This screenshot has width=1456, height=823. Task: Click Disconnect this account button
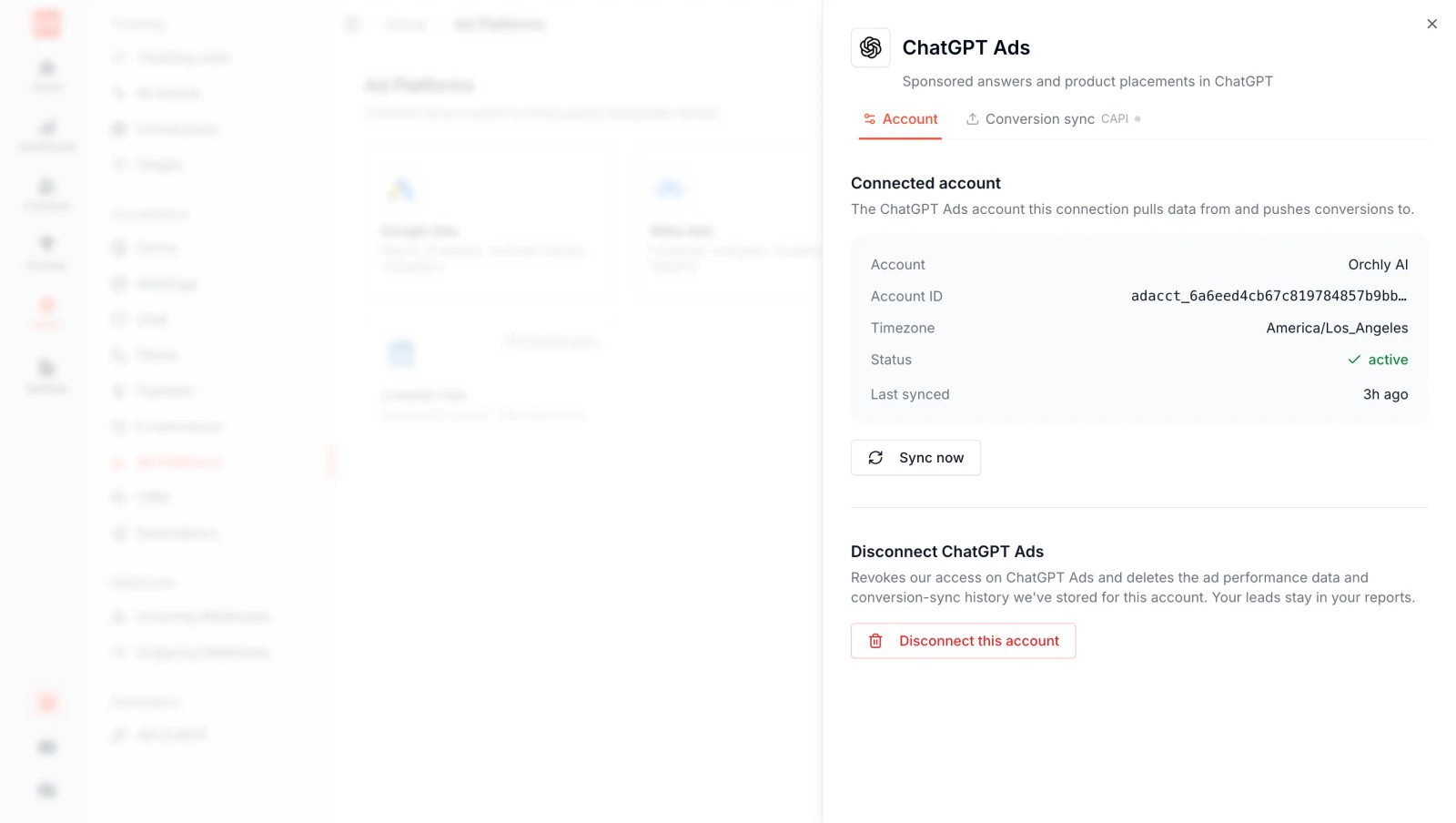pyautogui.click(x=963, y=641)
